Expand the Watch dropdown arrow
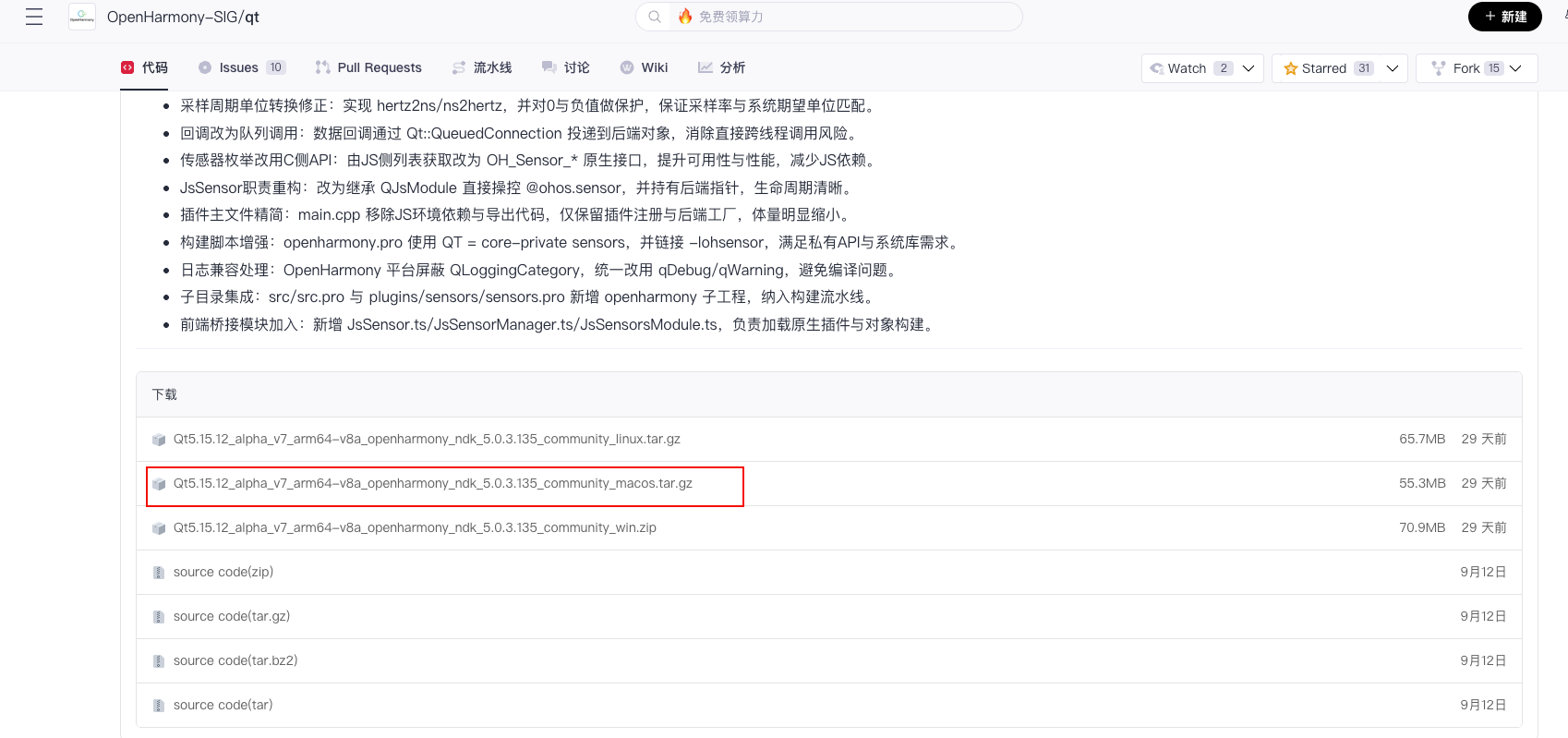The image size is (1568, 738). (x=1248, y=68)
